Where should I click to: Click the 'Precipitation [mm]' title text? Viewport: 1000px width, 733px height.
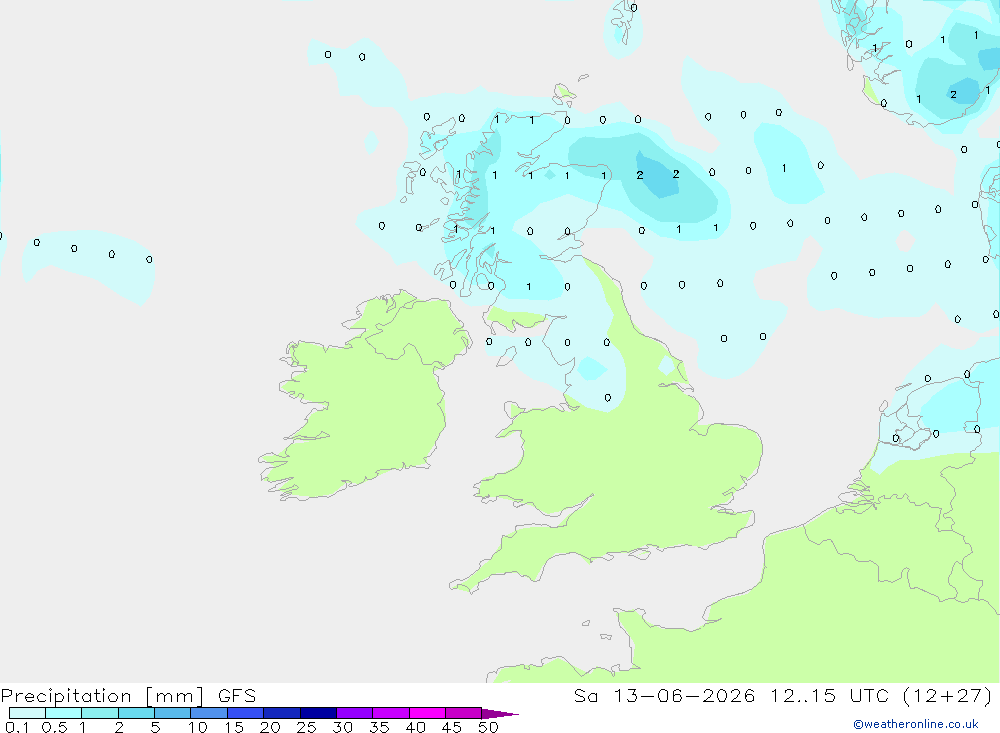pos(102,696)
